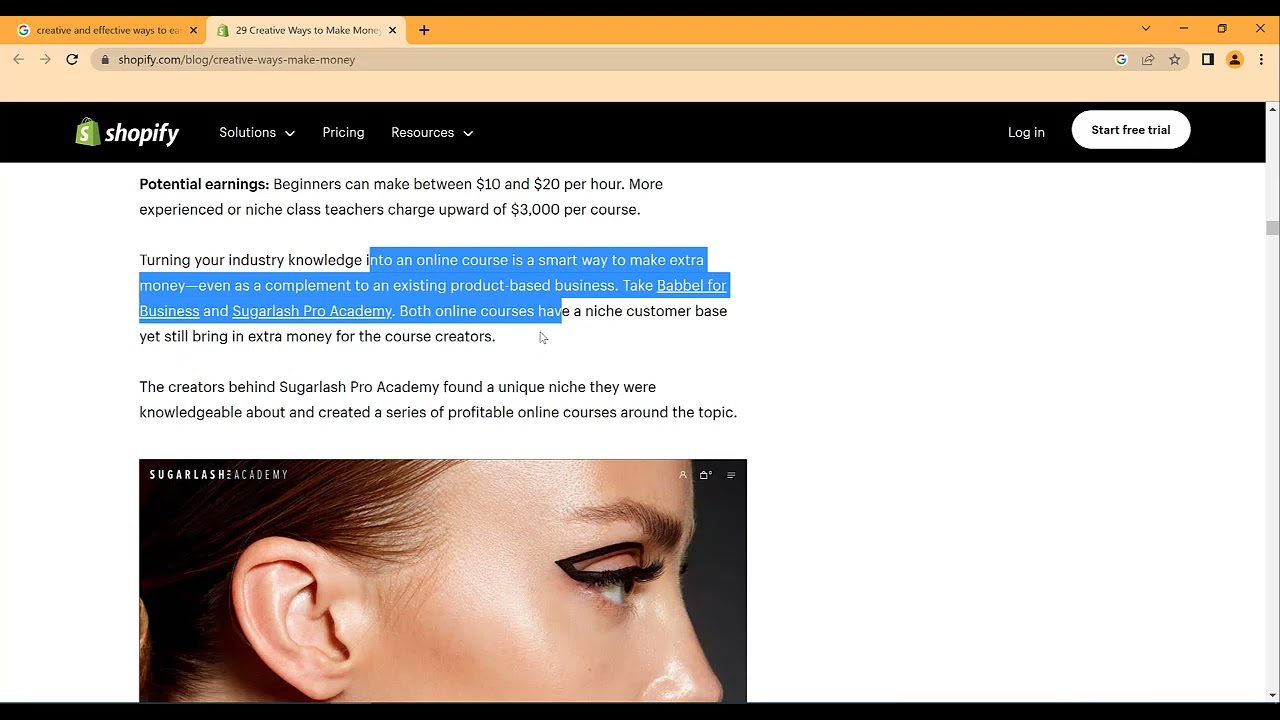Toggle the browser side panel icon
Image resolution: width=1280 pixels, height=720 pixels.
pos(1208,60)
